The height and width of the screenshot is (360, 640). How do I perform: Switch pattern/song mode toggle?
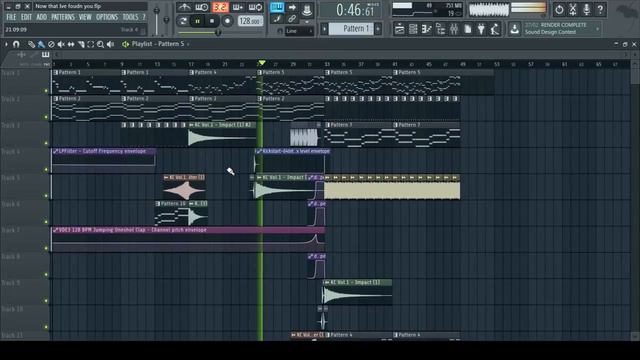tap(183, 21)
